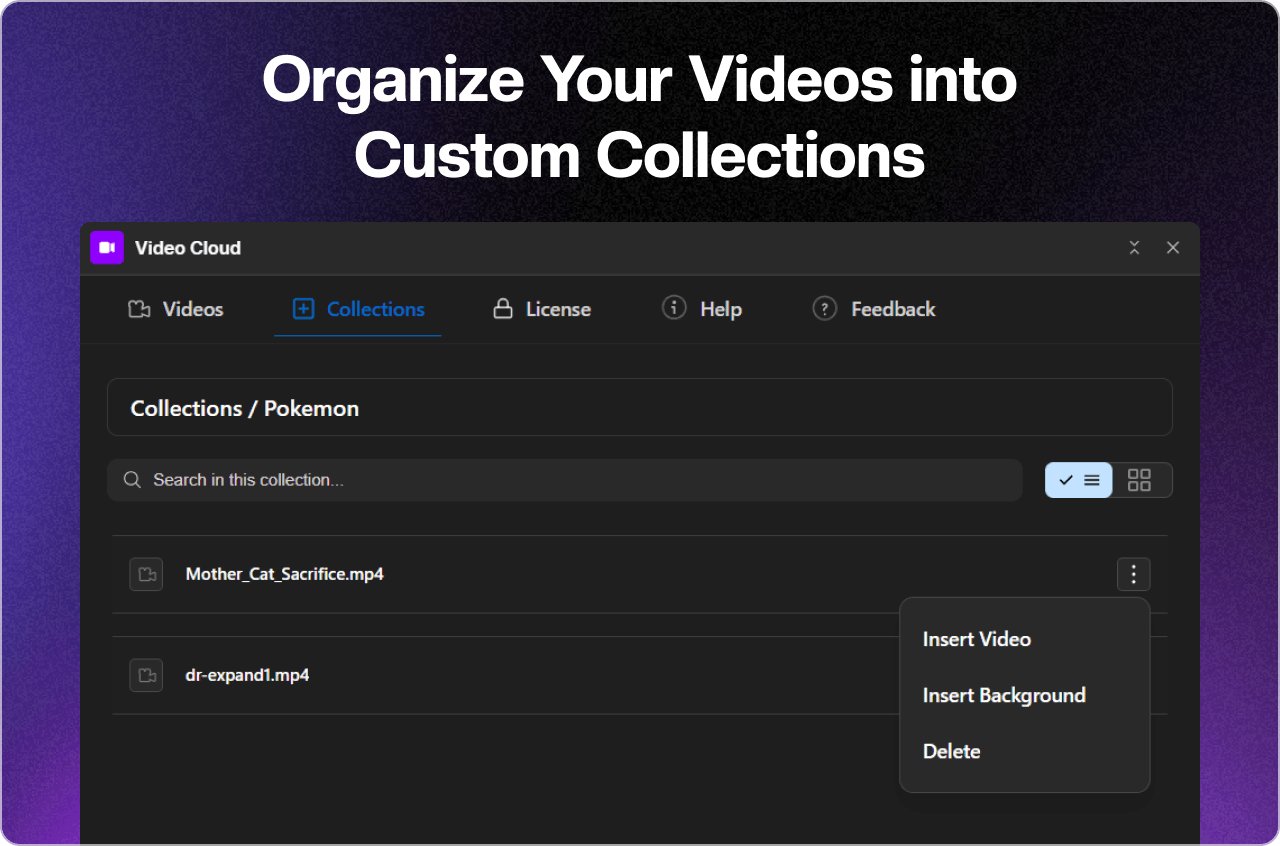The width and height of the screenshot is (1280, 846).
Task: Switch to the Collections tab
Action: (357, 309)
